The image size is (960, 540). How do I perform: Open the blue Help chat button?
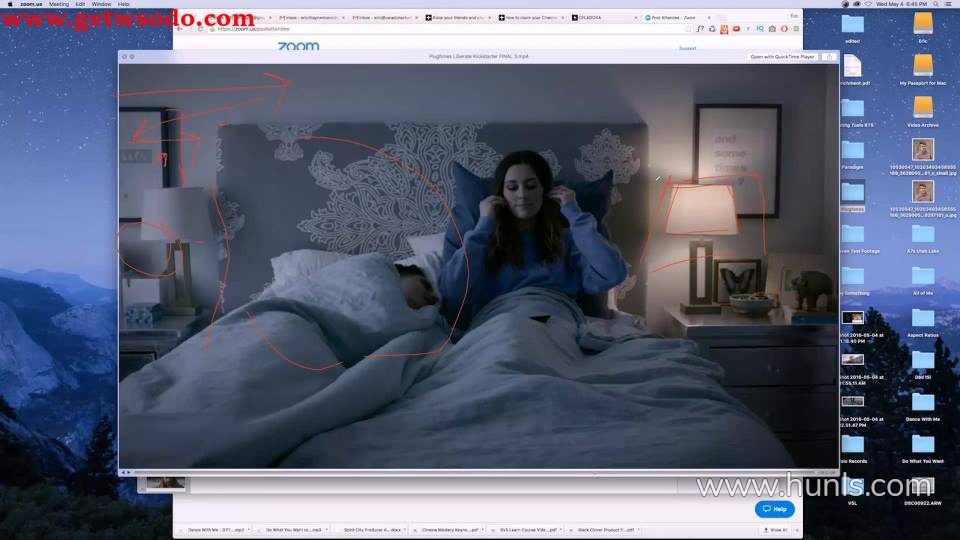click(774, 509)
